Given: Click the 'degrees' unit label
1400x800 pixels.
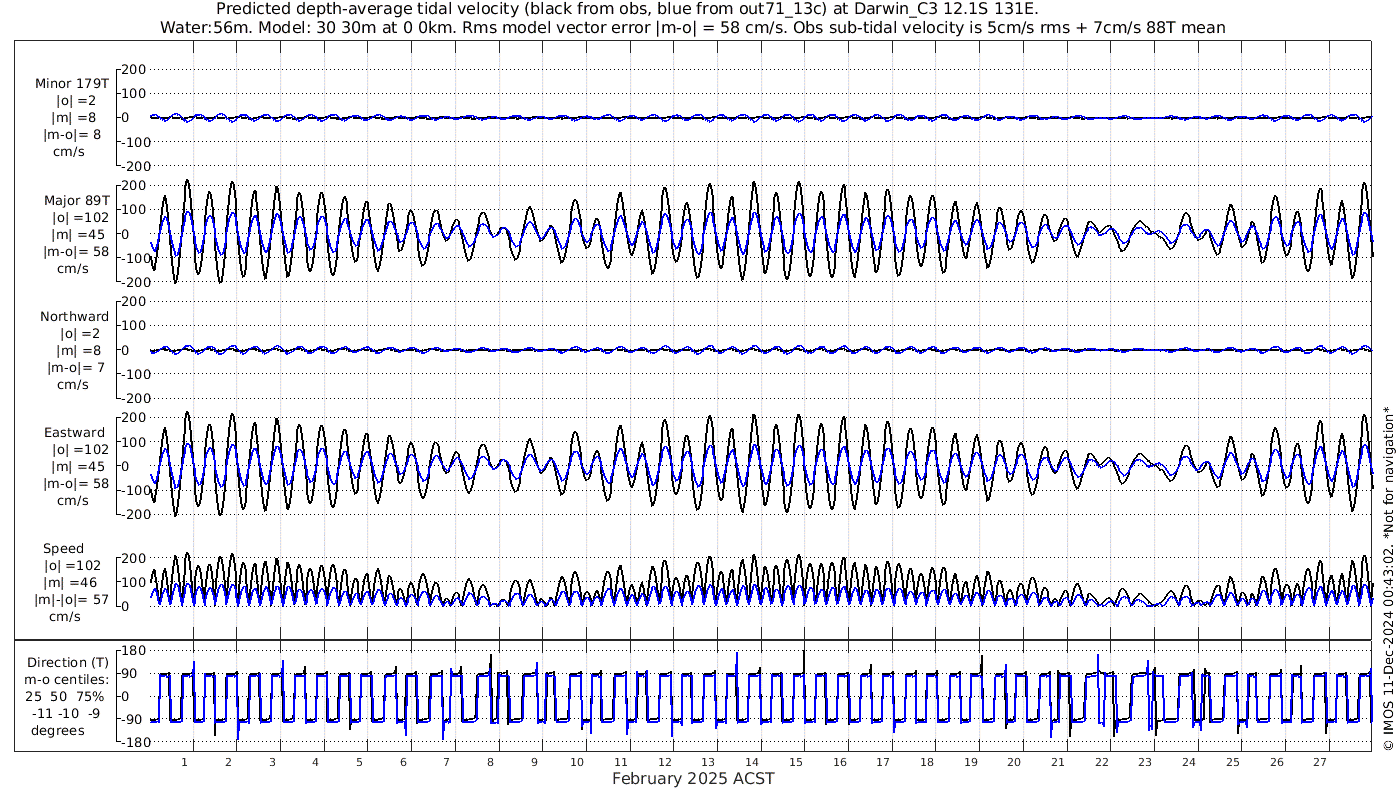Looking at the screenshot, I should coord(57,730).
